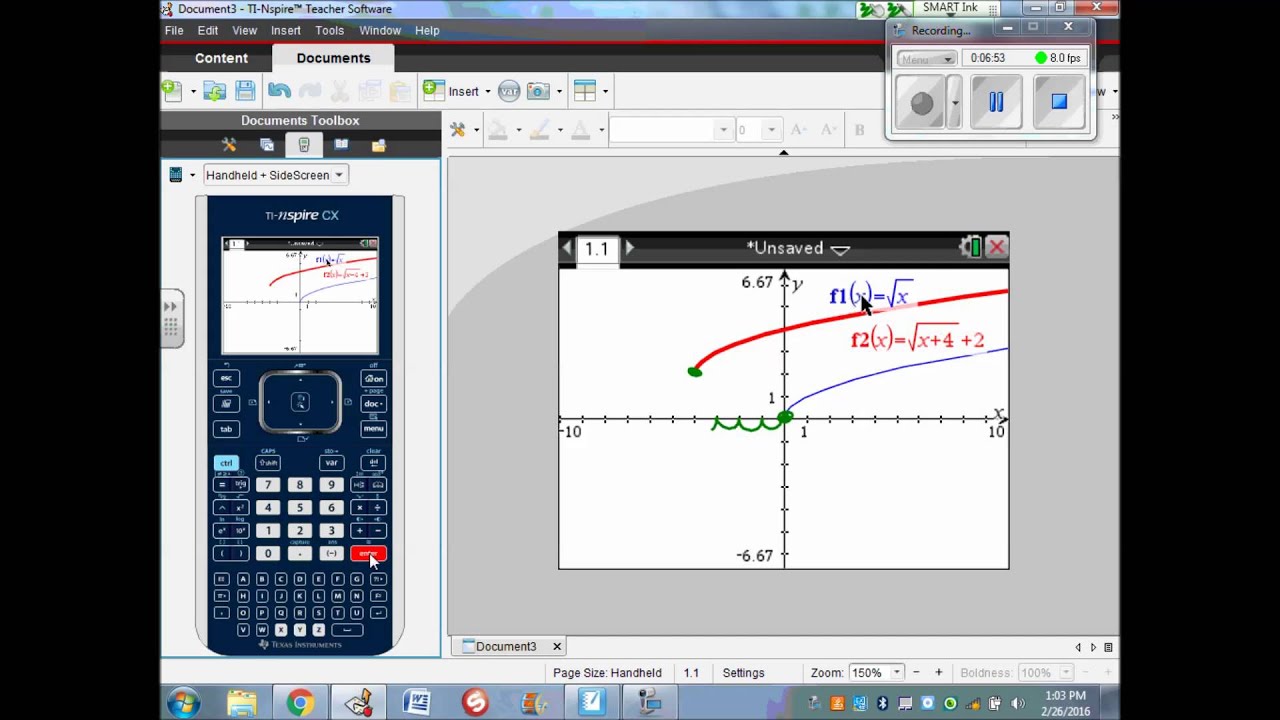Click the emulator touchpad center
The width and height of the screenshot is (1280, 720).
(300, 402)
